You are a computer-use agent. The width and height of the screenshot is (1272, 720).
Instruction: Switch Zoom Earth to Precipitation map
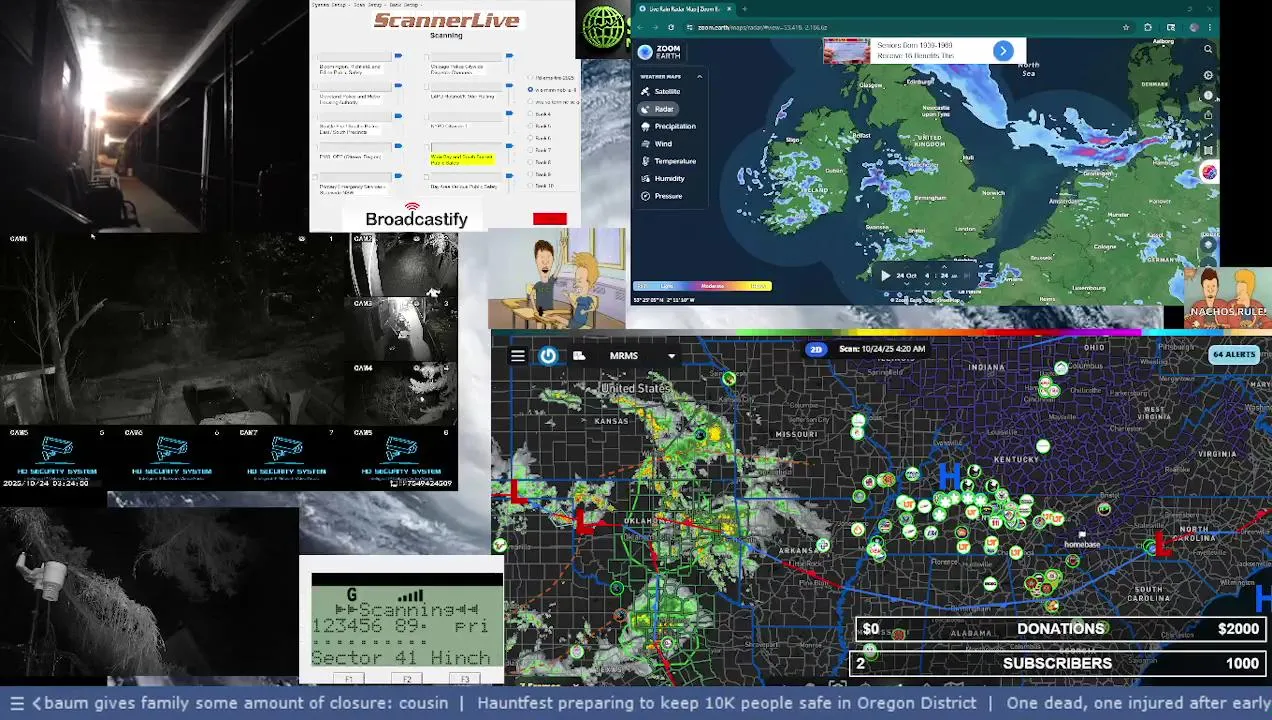(668, 126)
